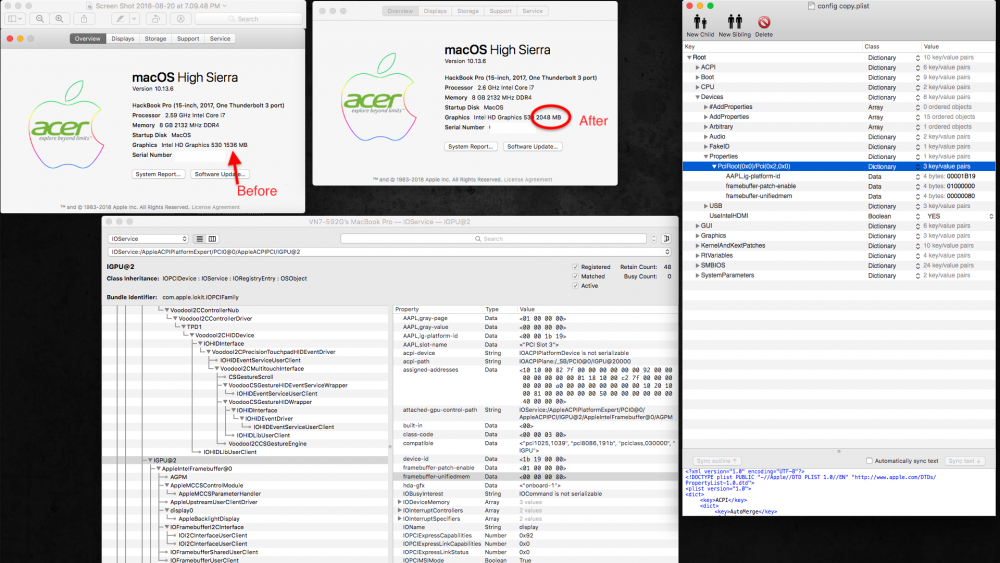This screenshot has height=563, width=1000.
Task: Toggle the Matched checkbox
Action: pos(575,277)
